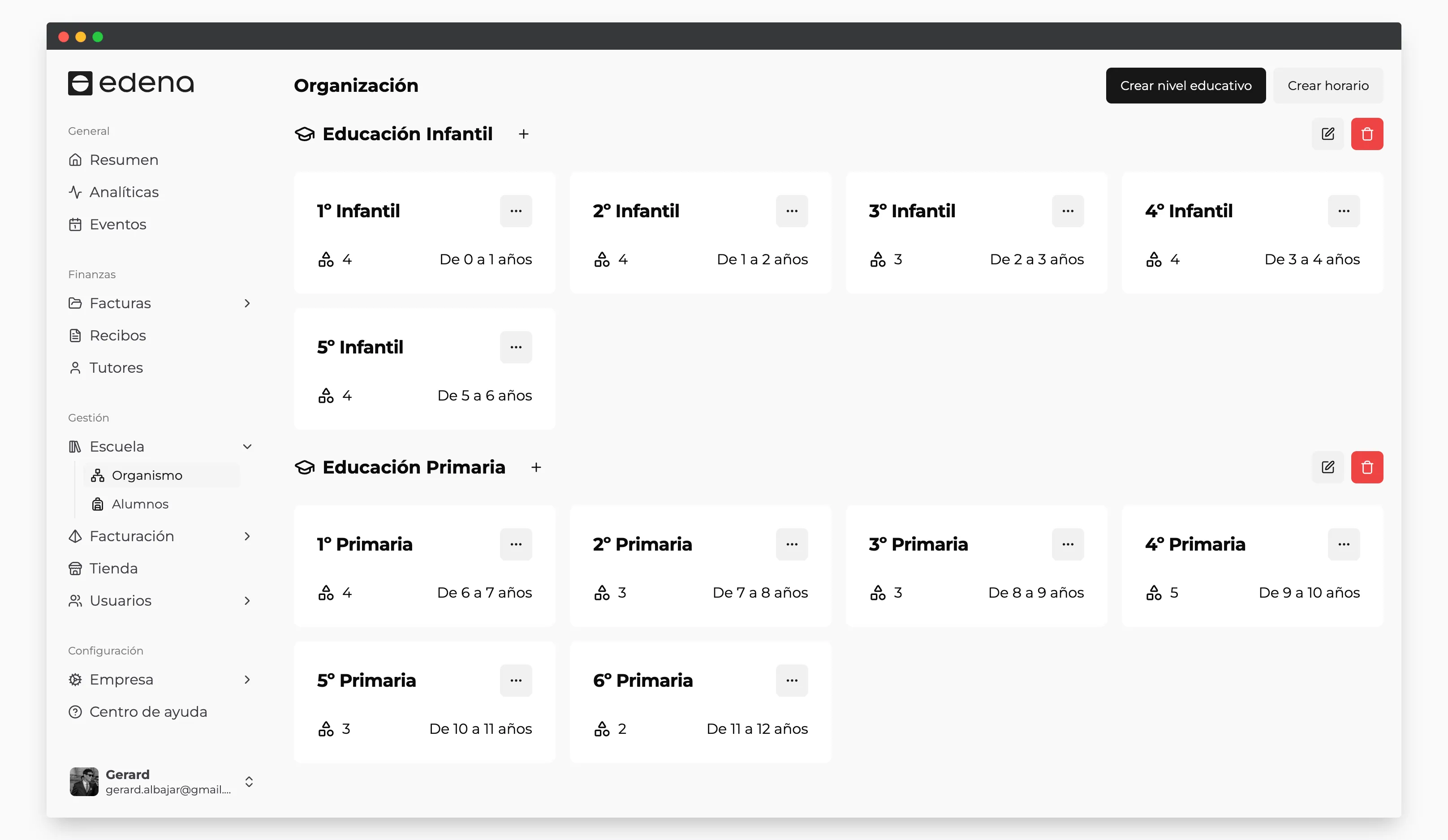Click Crear nivel educativo button
The height and width of the screenshot is (840, 1448).
click(x=1185, y=86)
